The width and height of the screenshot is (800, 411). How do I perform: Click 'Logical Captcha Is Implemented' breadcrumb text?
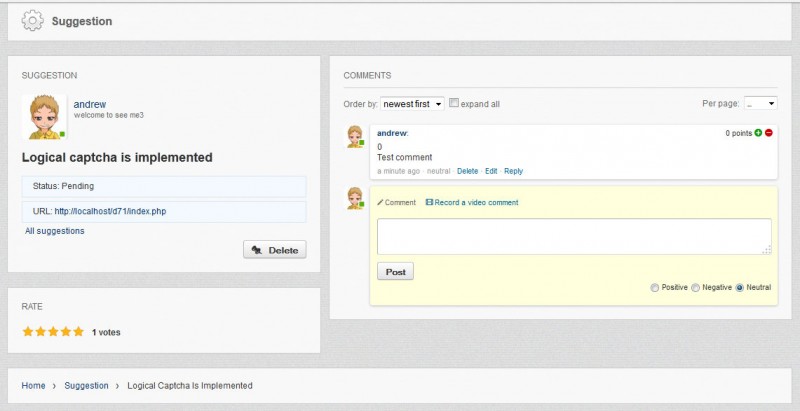coord(190,386)
